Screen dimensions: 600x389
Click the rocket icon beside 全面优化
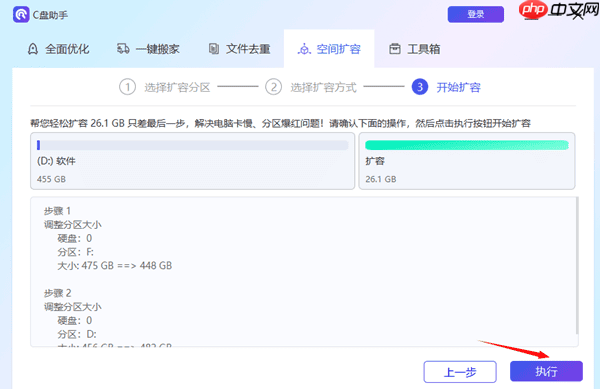point(33,49)
